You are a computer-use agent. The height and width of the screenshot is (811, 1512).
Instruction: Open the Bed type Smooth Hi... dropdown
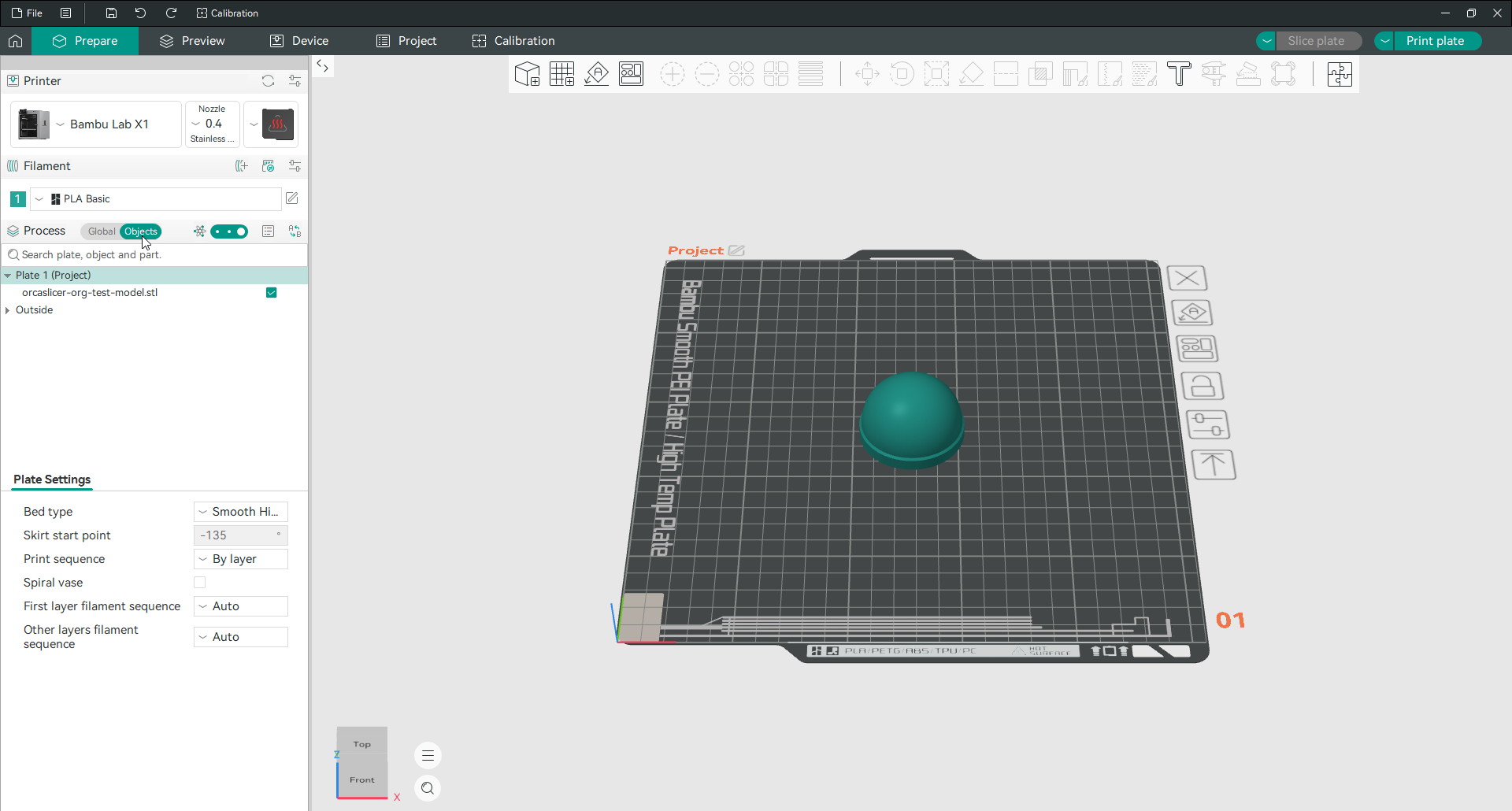pos(241,512)
